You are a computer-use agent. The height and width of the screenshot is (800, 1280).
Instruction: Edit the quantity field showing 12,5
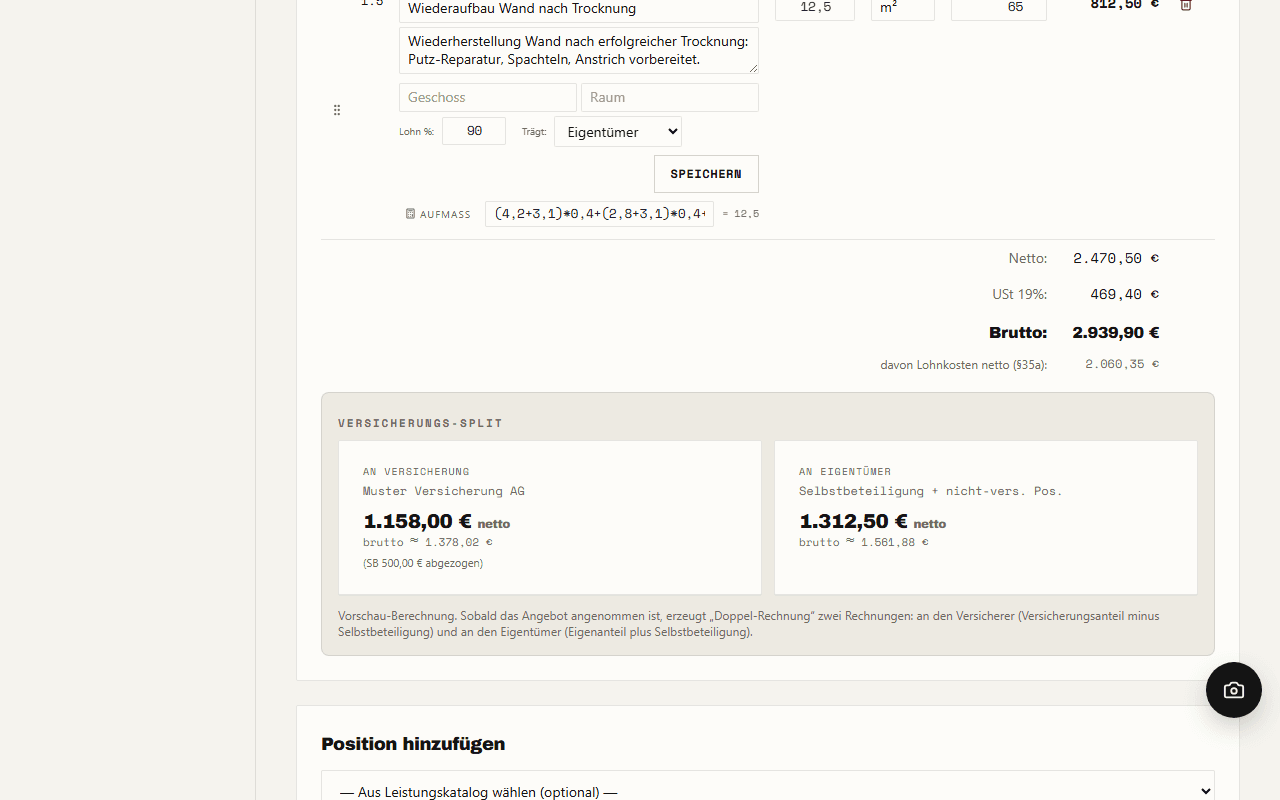tap(815, 8)
